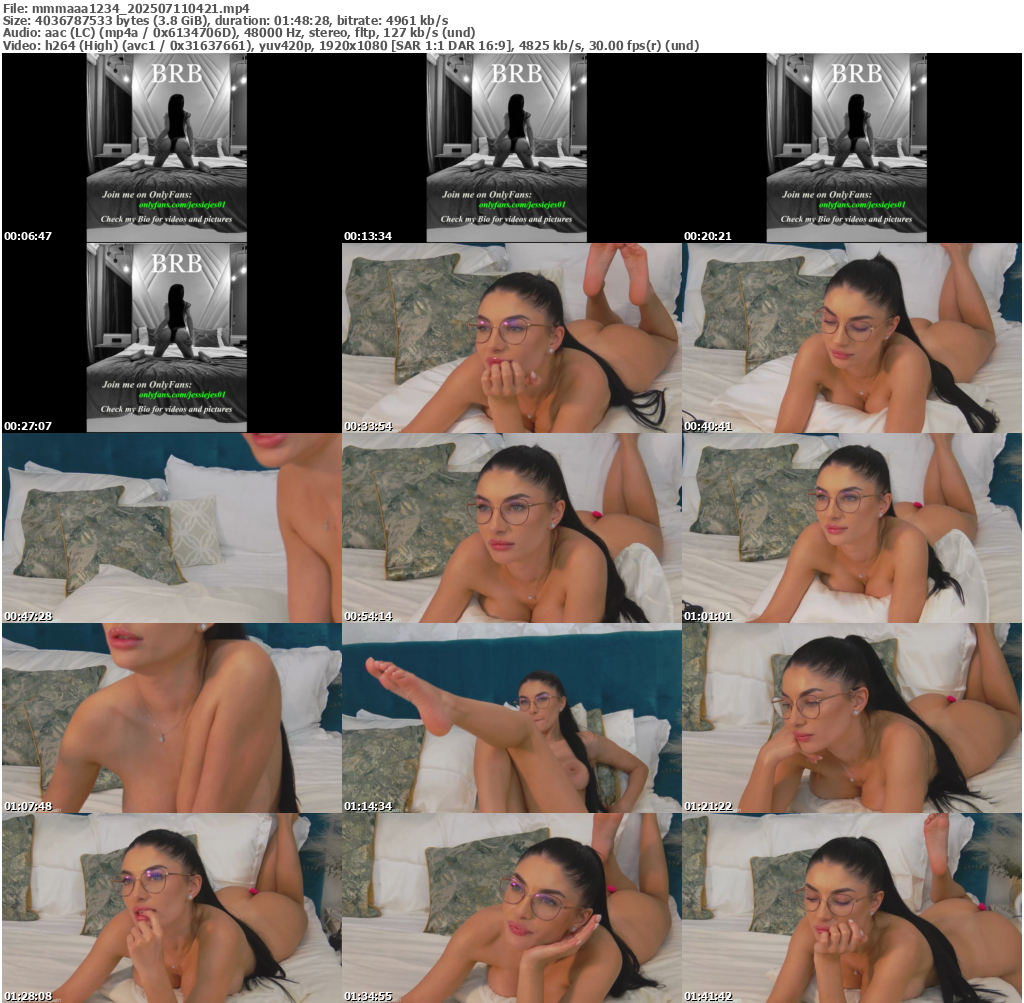This screenshot has height=1003, width=1024.
Task: Select the frame stamped 00:54:14
Action: click(512, 528)
